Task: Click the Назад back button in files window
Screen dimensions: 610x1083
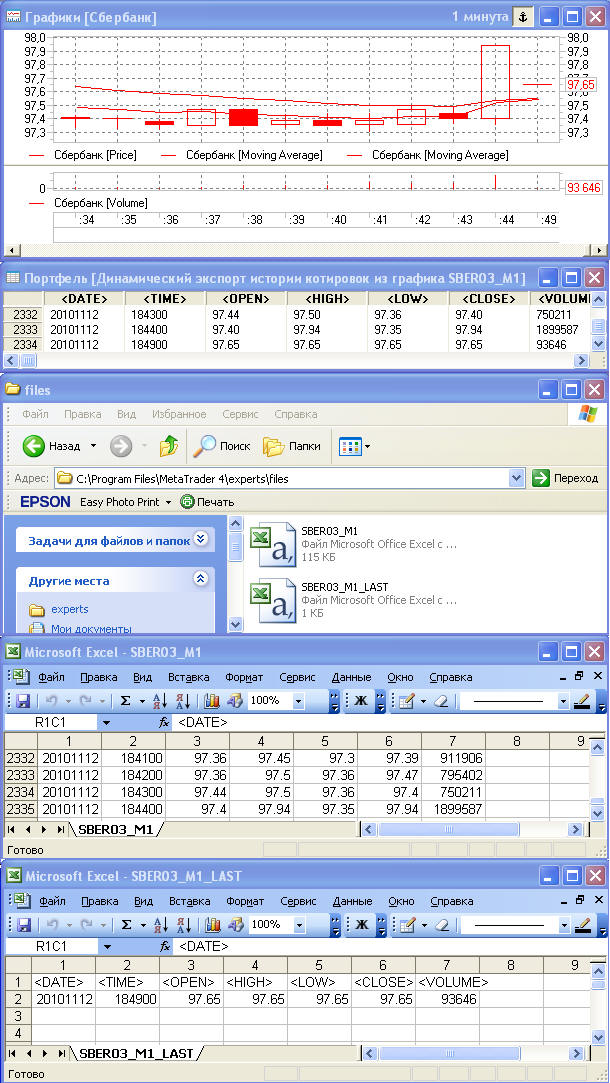Action: coord(52,446)
